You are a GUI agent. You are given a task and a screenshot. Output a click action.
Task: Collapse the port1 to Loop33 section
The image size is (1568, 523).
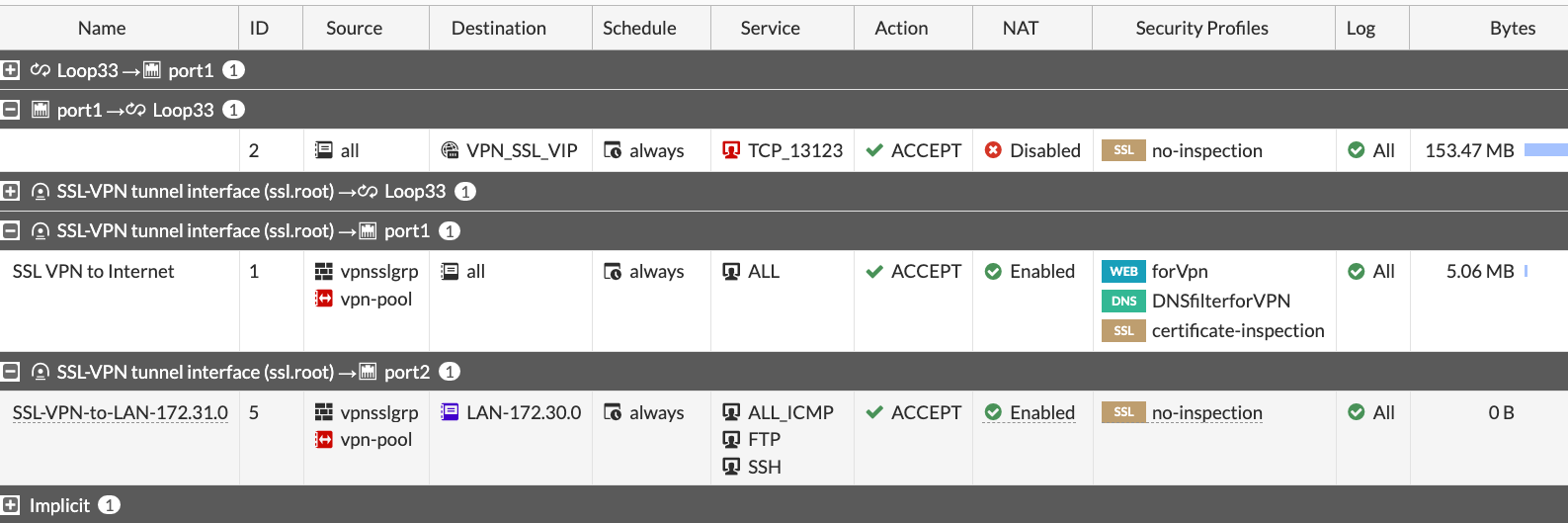pyautogui.click(x=11, y=110)
